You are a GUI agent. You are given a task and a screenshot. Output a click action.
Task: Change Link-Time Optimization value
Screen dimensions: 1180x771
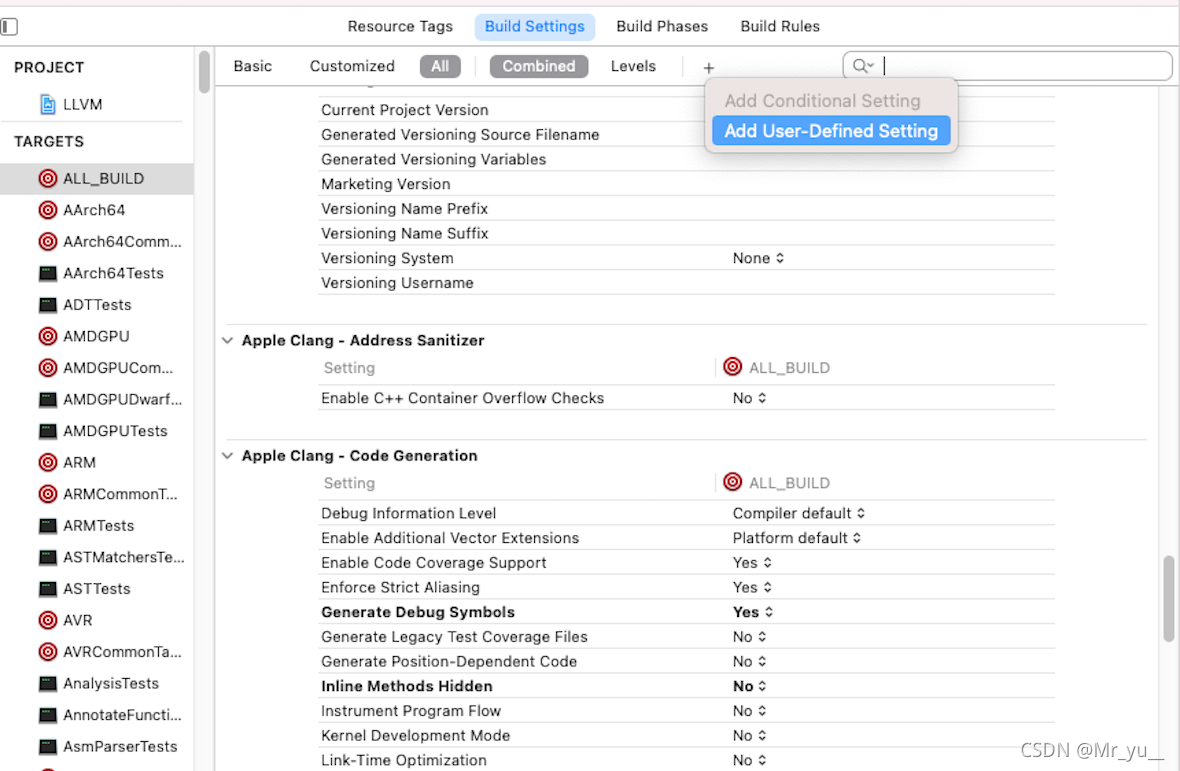(750, 760)
